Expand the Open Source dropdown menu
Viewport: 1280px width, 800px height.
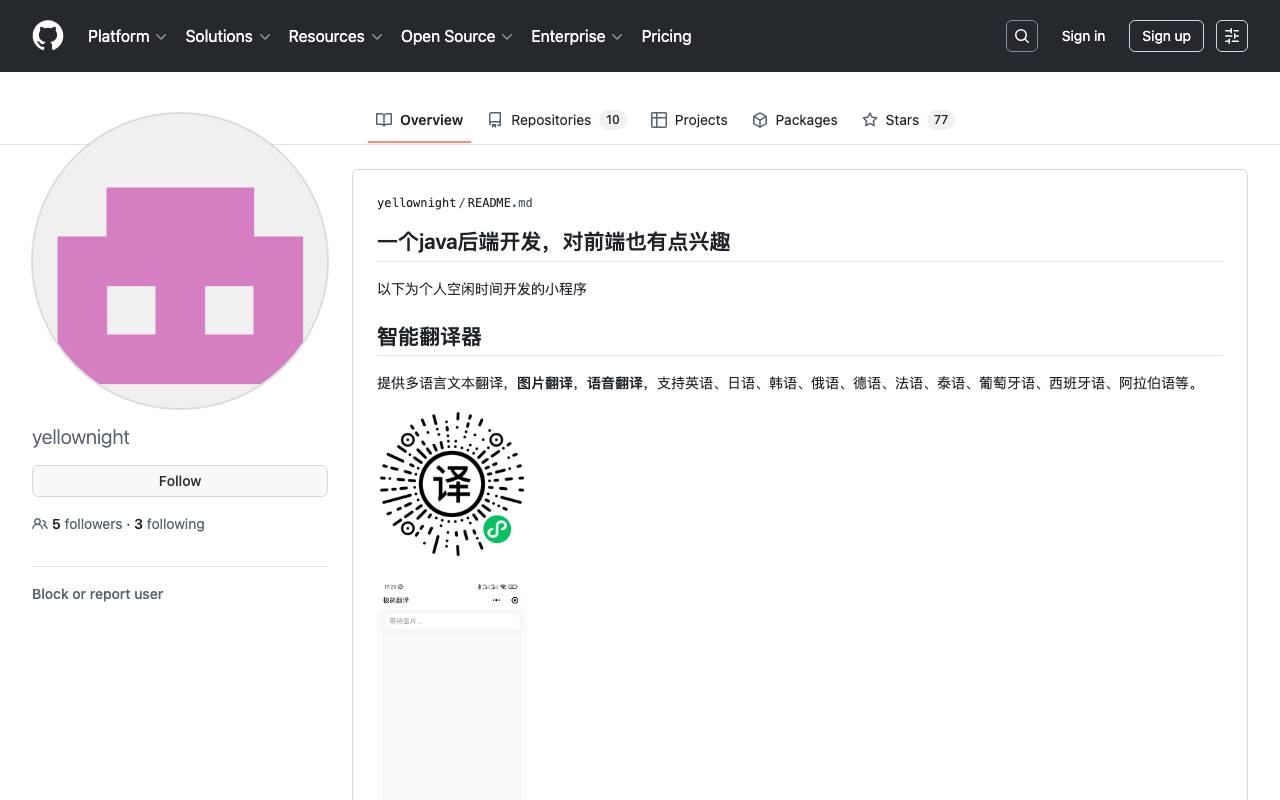point(457,36)
